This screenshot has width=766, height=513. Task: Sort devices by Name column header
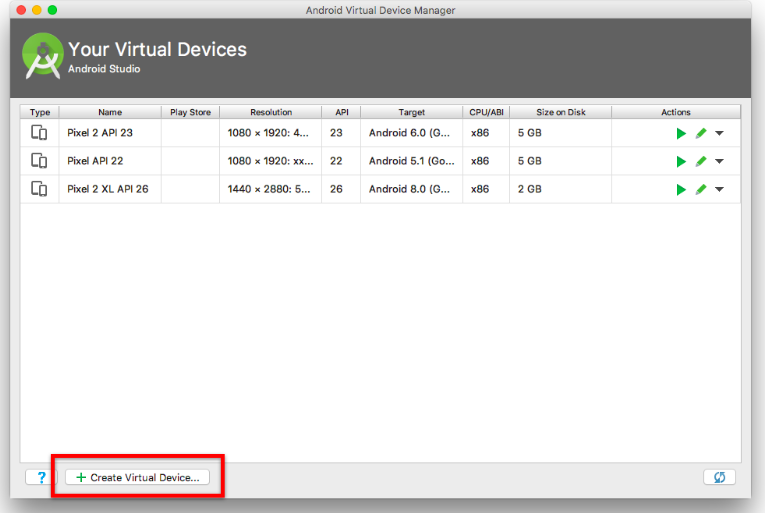pyautogui.click(x=110, y=112)
